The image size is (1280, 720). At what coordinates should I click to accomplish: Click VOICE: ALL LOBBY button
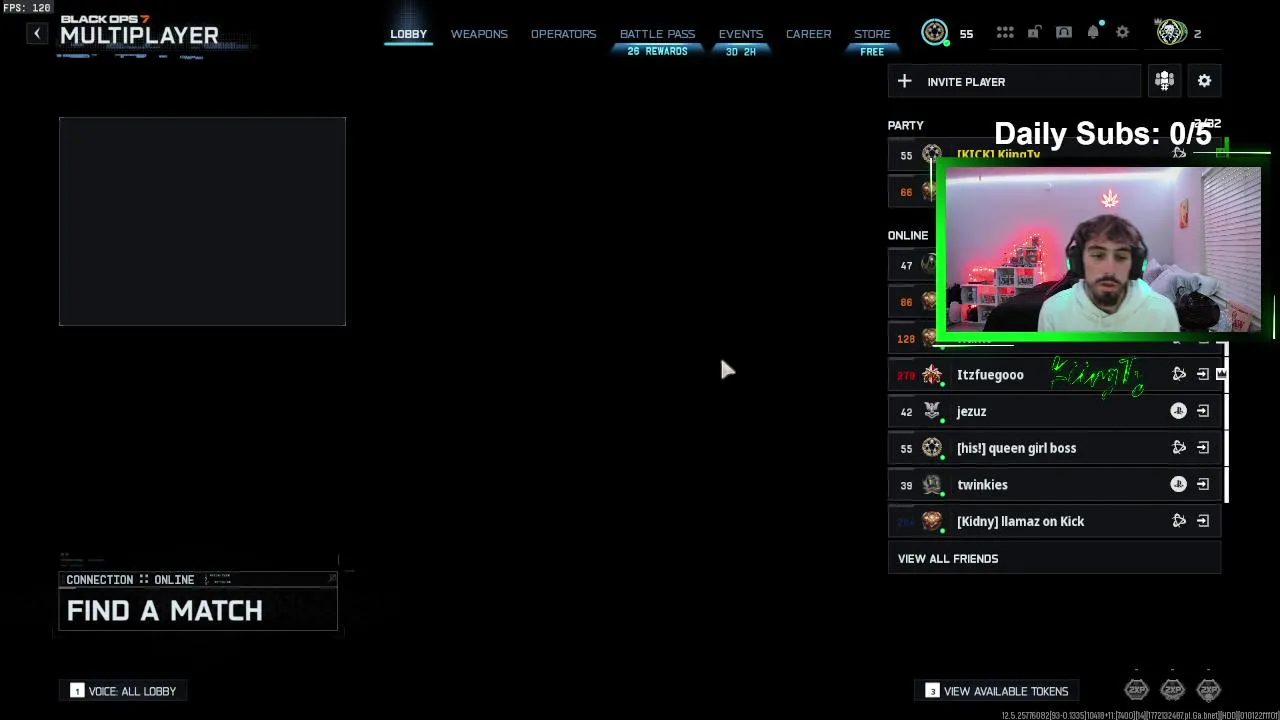(x=124, y=691)
